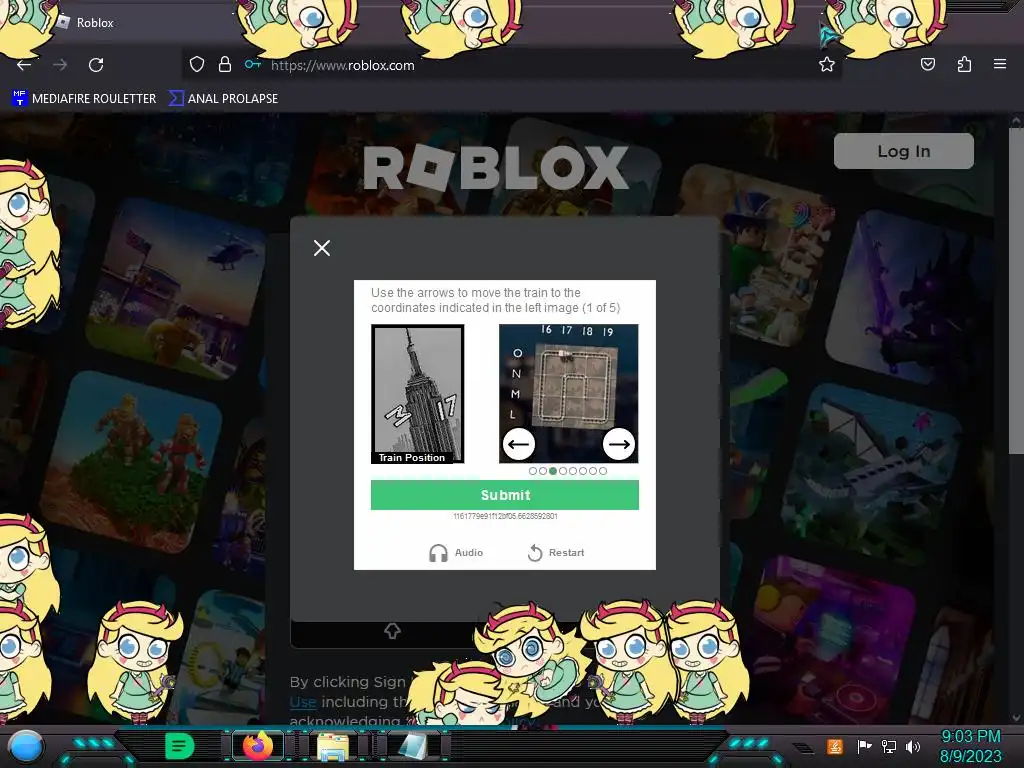Open the Notepad taskbar icon
This screenshot has height=768, width=1024.
pos(411,747)
